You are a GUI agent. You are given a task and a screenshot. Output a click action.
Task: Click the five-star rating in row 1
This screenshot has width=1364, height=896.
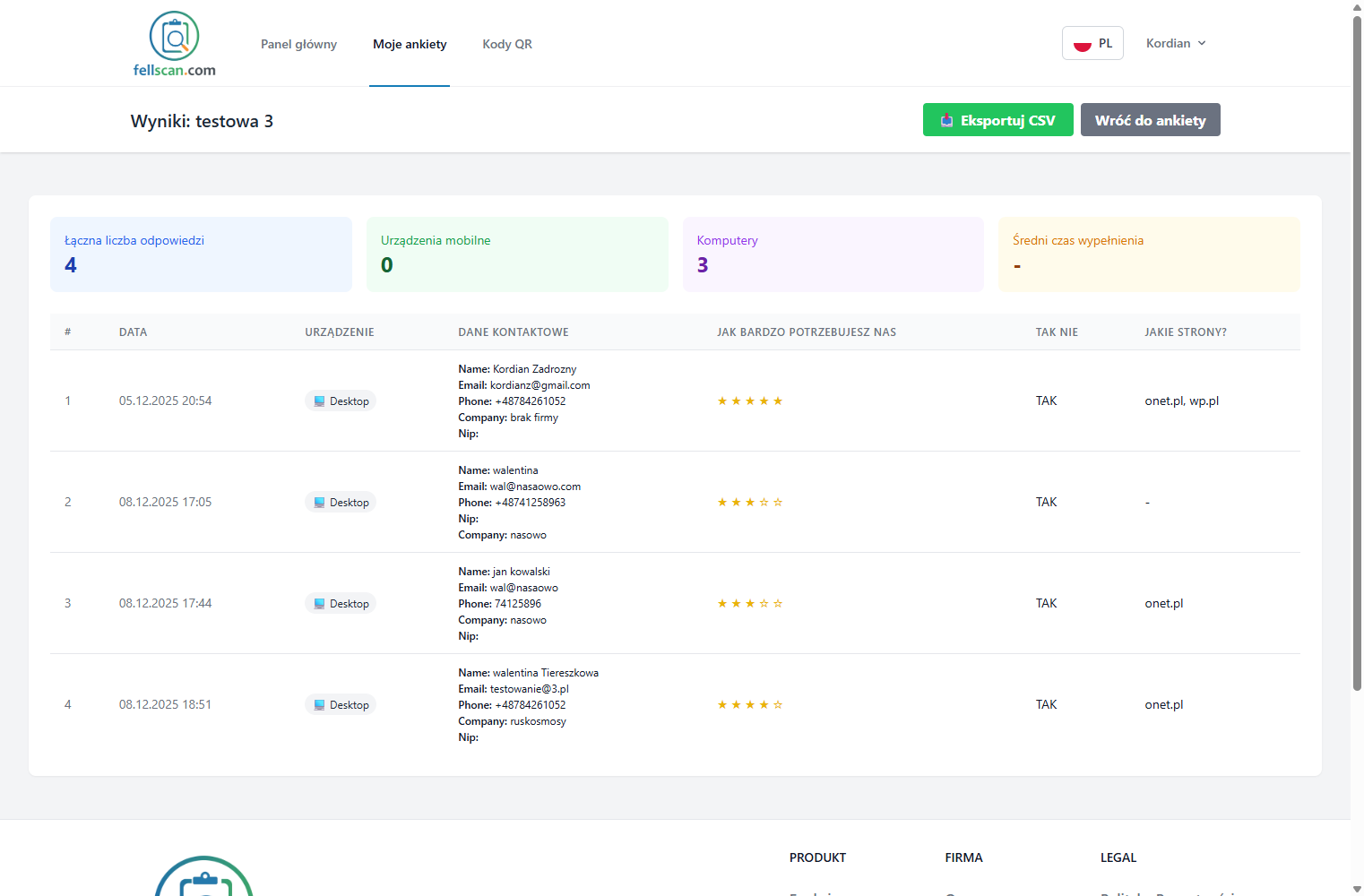coord(749,401)
